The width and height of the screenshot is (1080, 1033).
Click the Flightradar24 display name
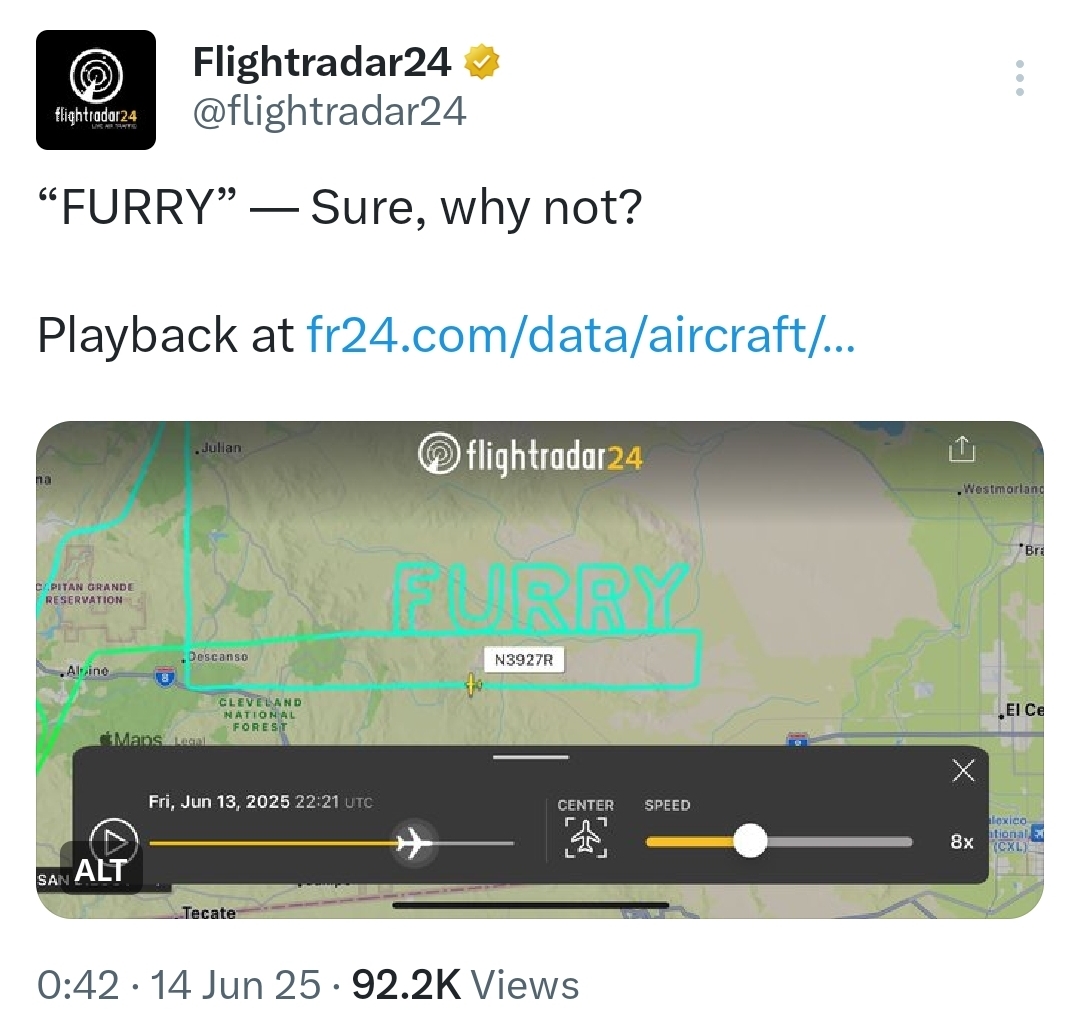click(322, 62)
